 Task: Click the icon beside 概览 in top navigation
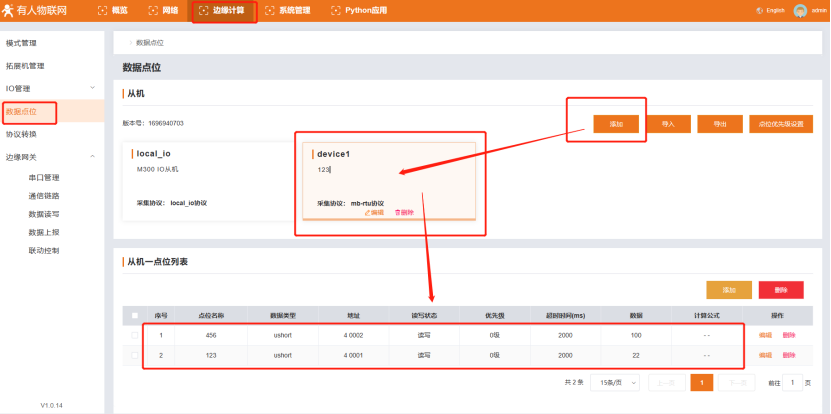(102, 10)
